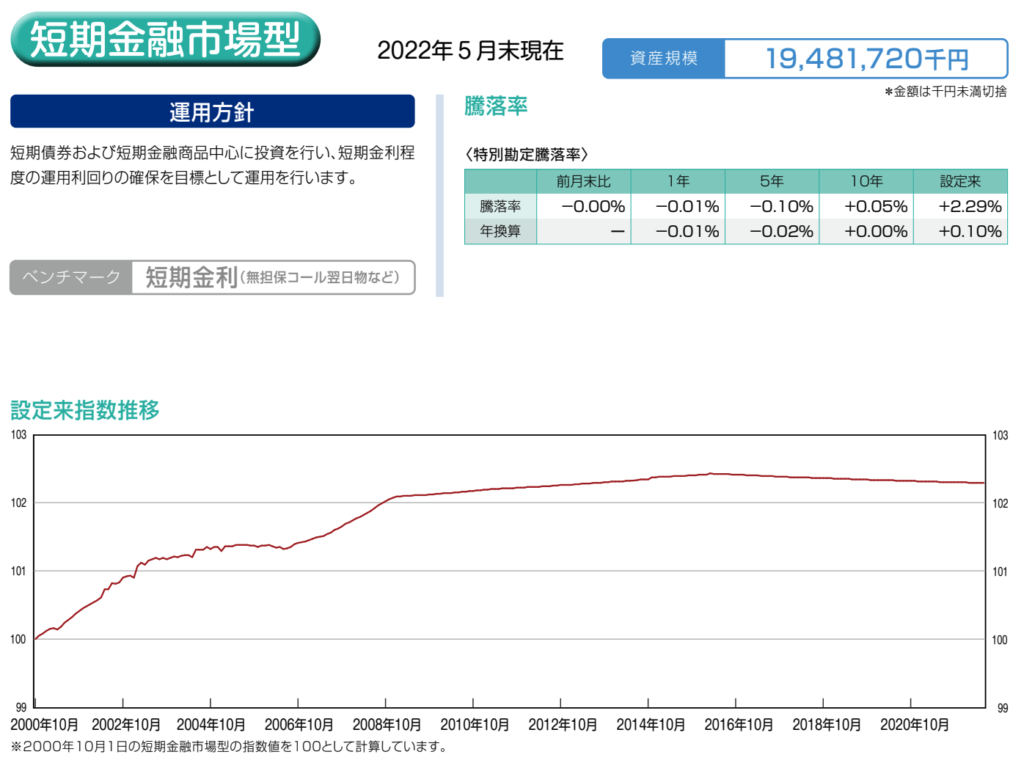Image resolution: width=1024 pixels, height=760 pixels.
Task: Select the 運用方針 header bar
Action: [x=212, y=111]
